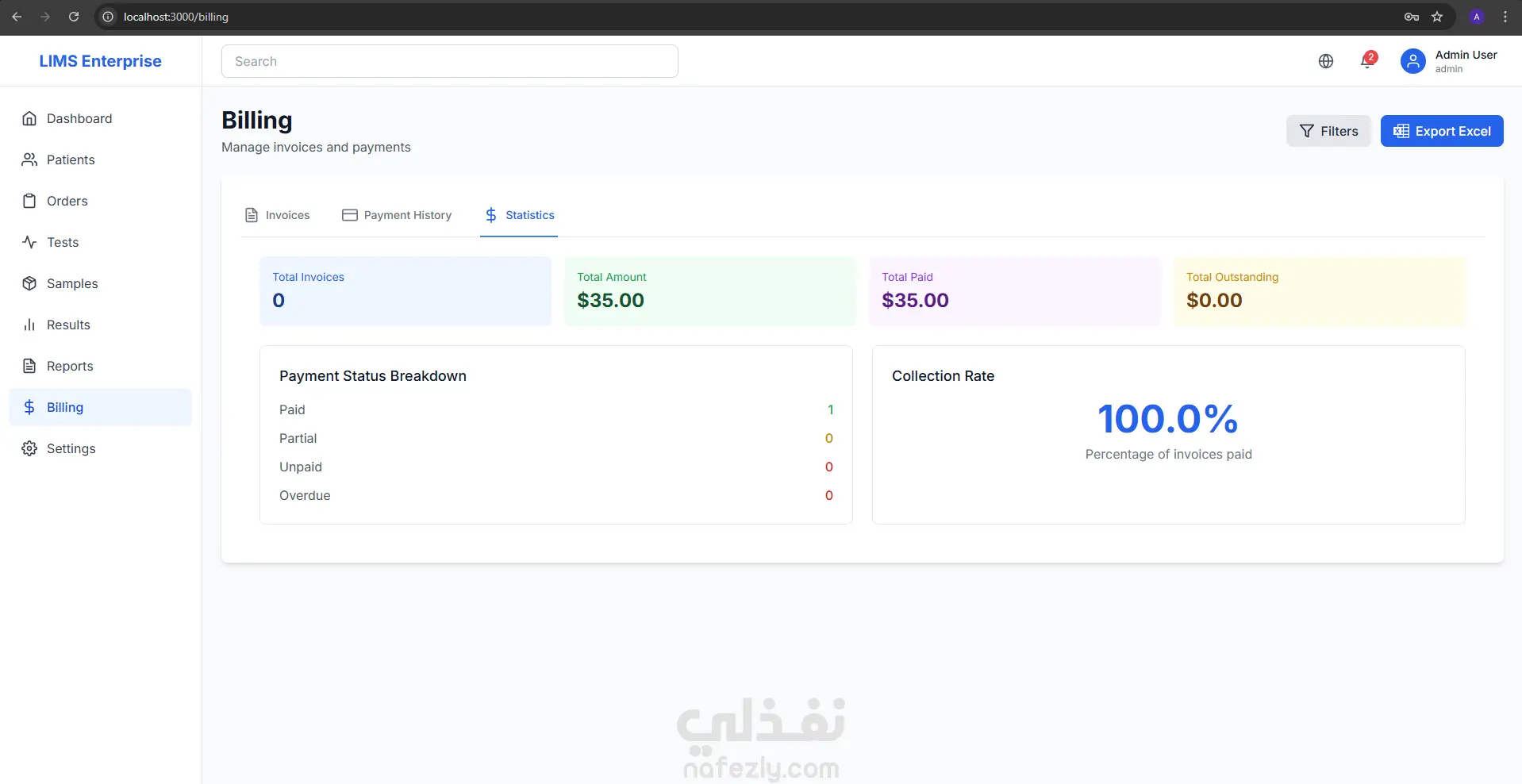Click the Orders clipboard icon
The width and height of the screenshot is (1522, 784).
pyautogui.click(x=29, y=201)
